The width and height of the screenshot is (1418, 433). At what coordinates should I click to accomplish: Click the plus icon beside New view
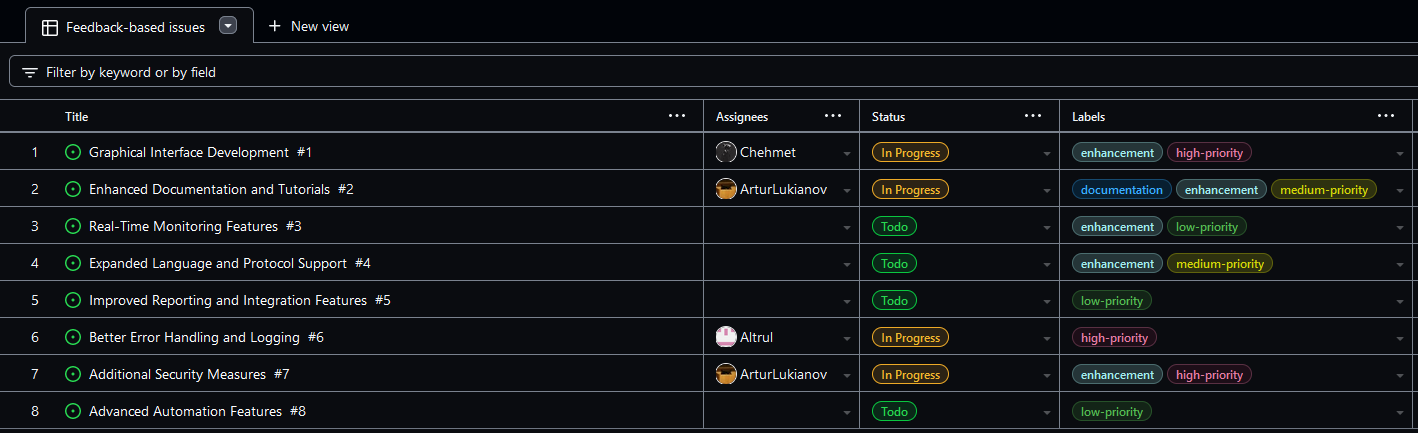[x=275, y=26]
